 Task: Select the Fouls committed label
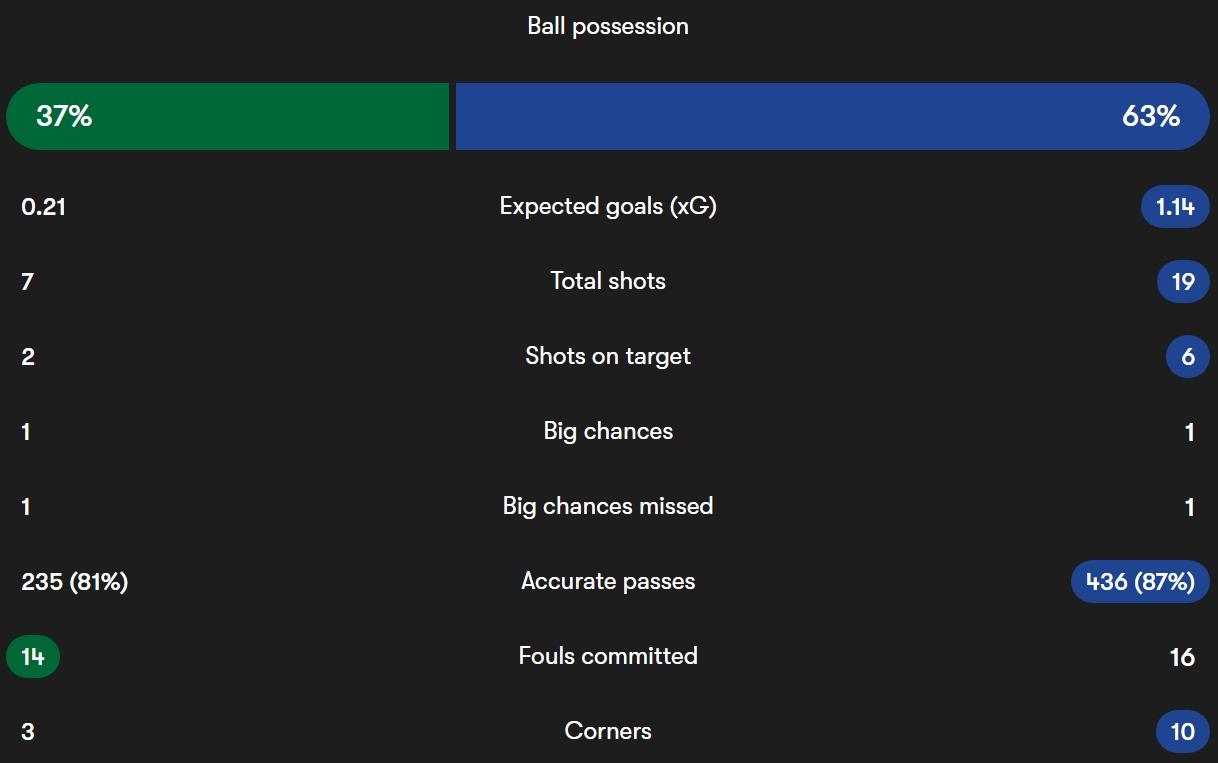(x=608, y=656)
